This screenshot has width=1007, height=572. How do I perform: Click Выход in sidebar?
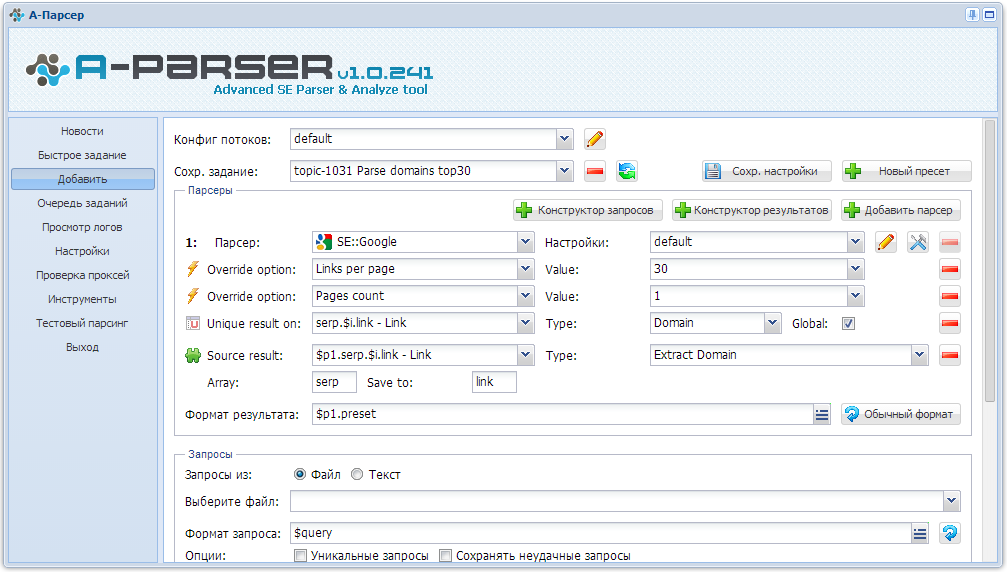pyautogui.click(x=82, y=347)
